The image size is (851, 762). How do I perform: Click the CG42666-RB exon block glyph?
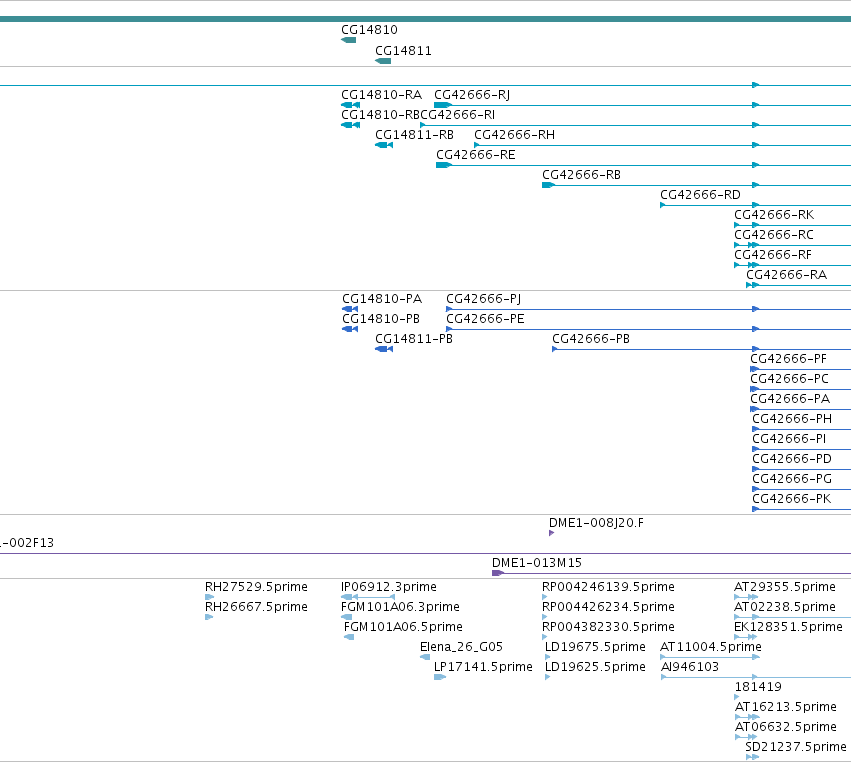pyautogui.click(x=548, y=185)
